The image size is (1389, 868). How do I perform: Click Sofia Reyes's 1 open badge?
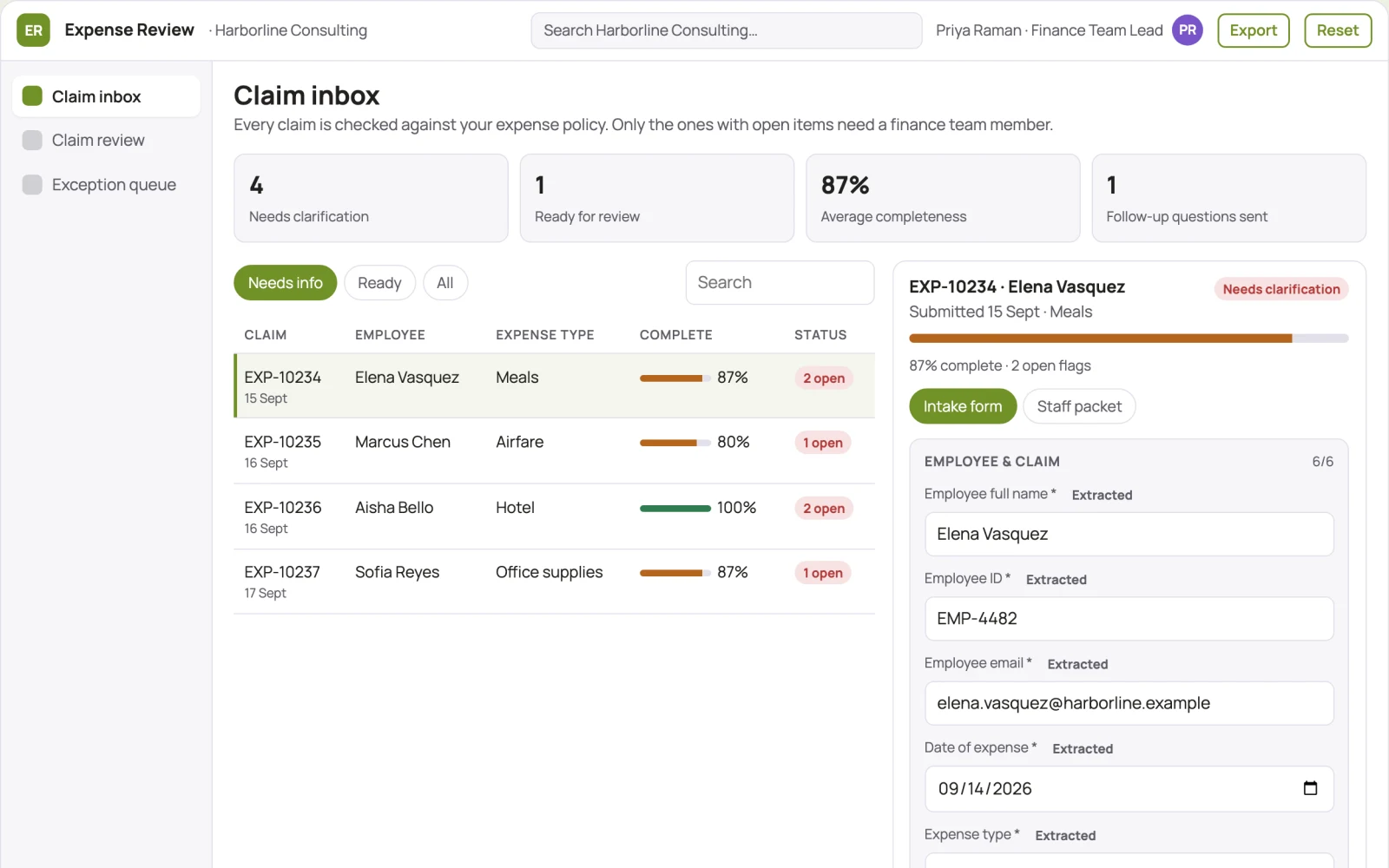click(x=822, y=573)
